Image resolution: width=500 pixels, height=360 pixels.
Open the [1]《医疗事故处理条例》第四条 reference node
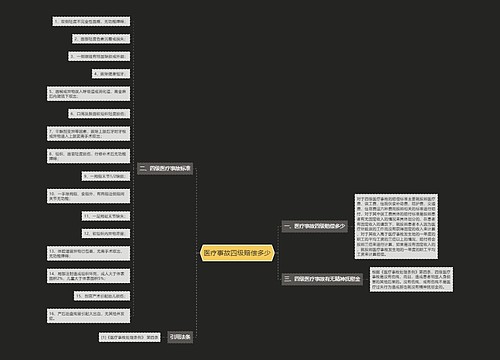pos(130,337)
